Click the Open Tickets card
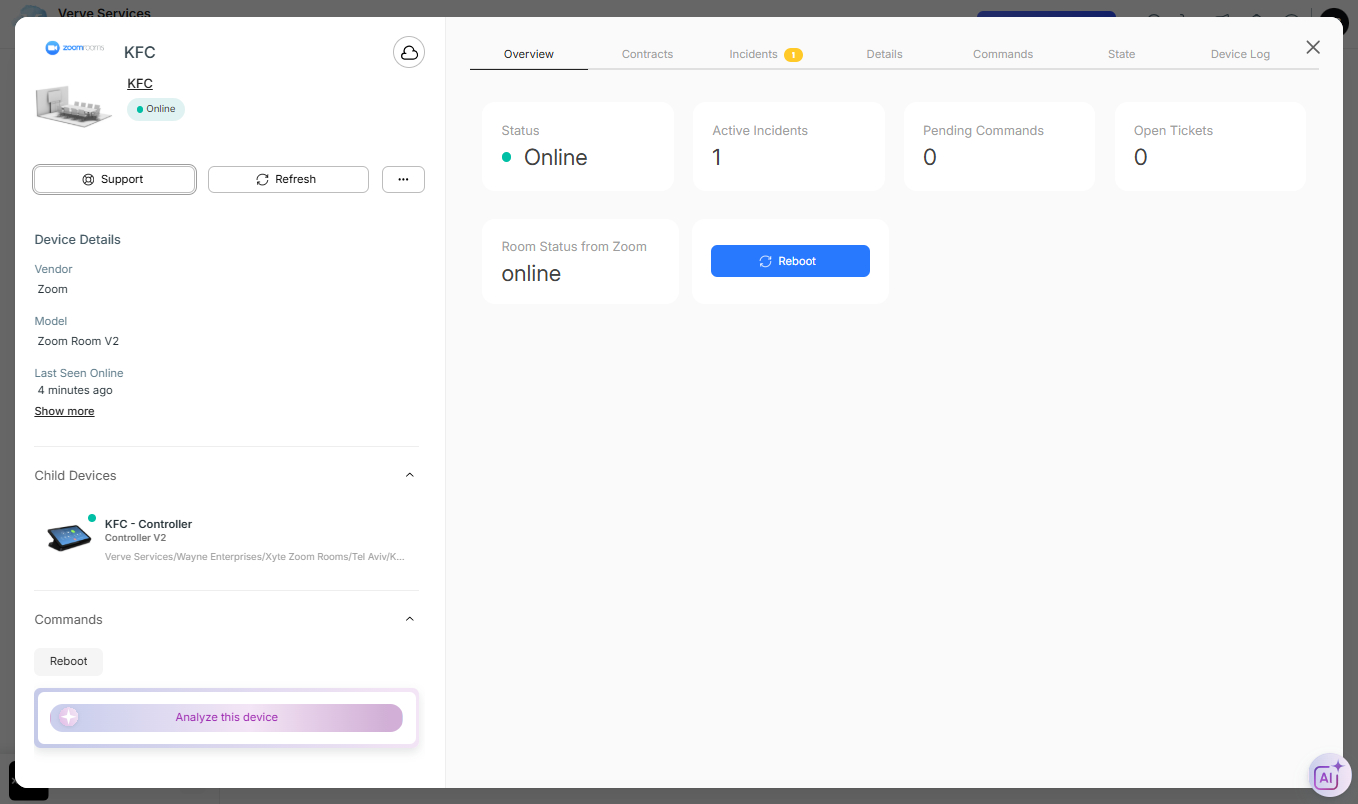The width and height of the screenshot is (1358, 804). click(1210, 146)
